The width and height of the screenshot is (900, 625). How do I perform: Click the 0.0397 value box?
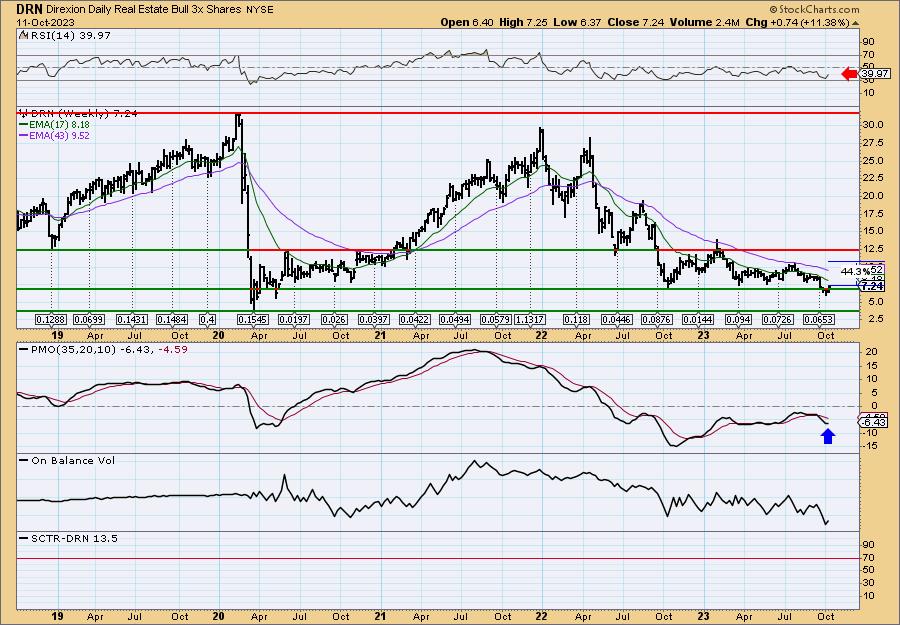374,319
